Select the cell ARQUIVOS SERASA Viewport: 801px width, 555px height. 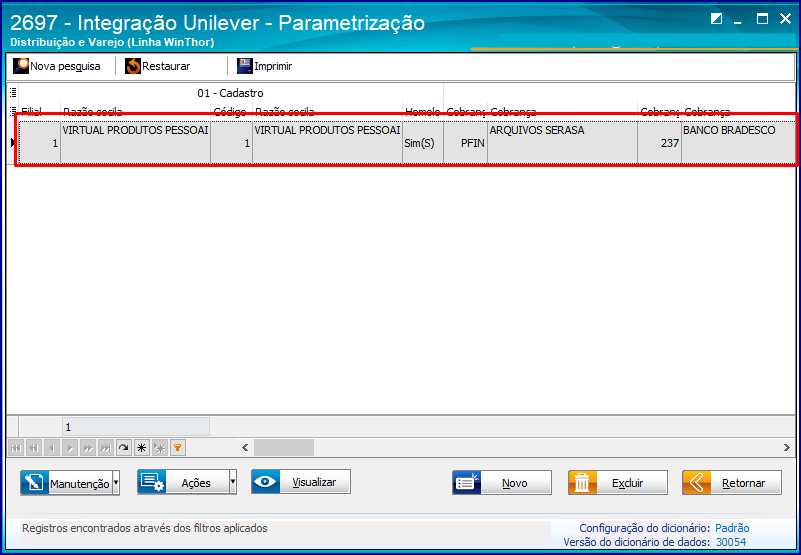(x=562, y=143)
